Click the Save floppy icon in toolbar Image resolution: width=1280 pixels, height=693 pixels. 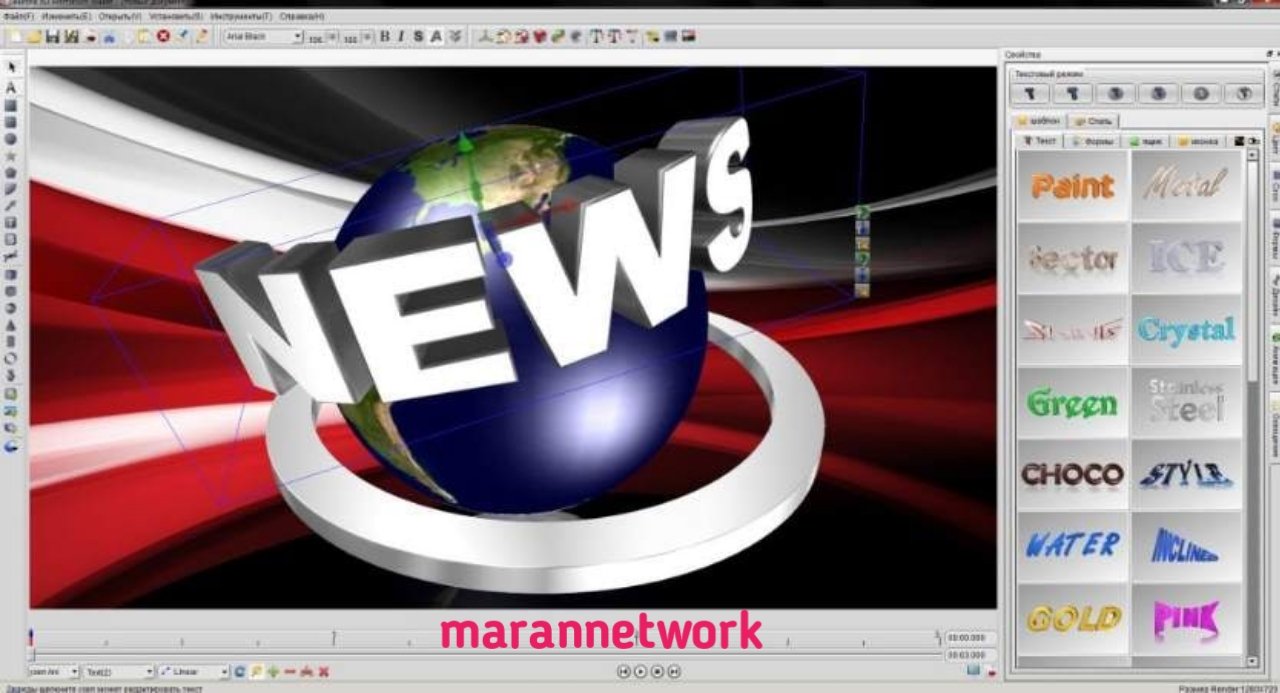pyautogui.click(x=51, y=36)
